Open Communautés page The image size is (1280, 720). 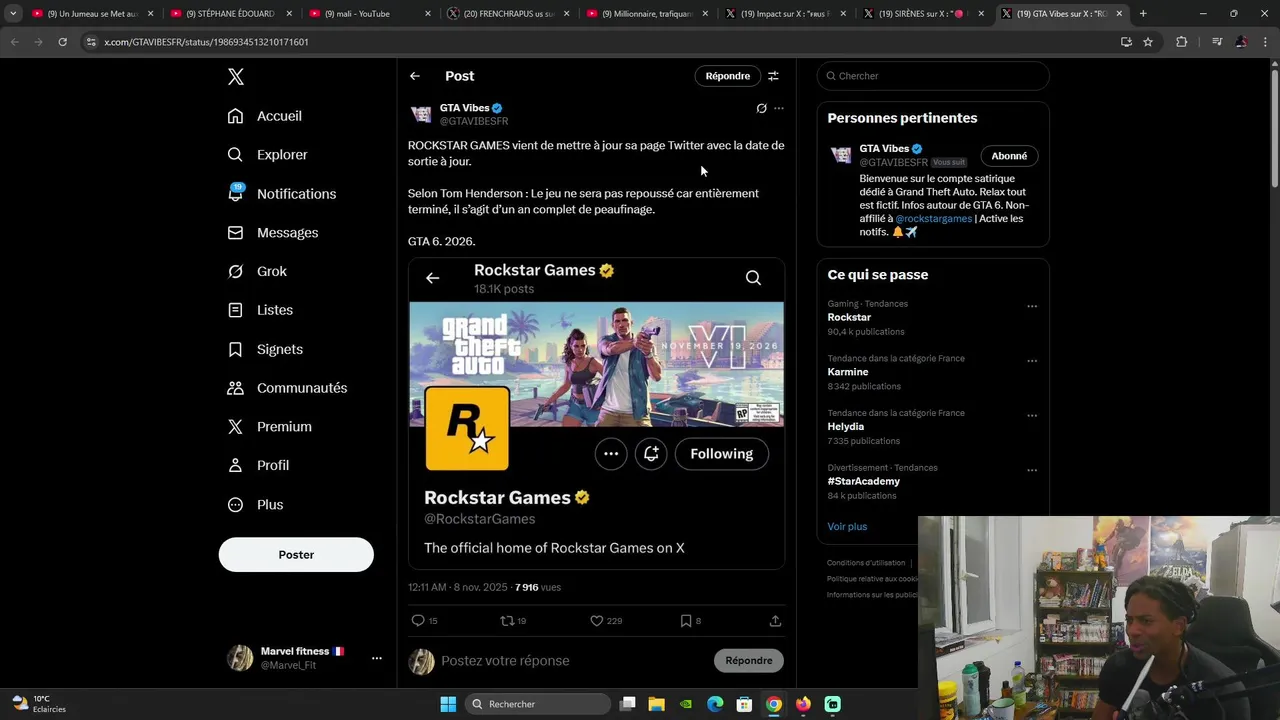tap(287, 388)
